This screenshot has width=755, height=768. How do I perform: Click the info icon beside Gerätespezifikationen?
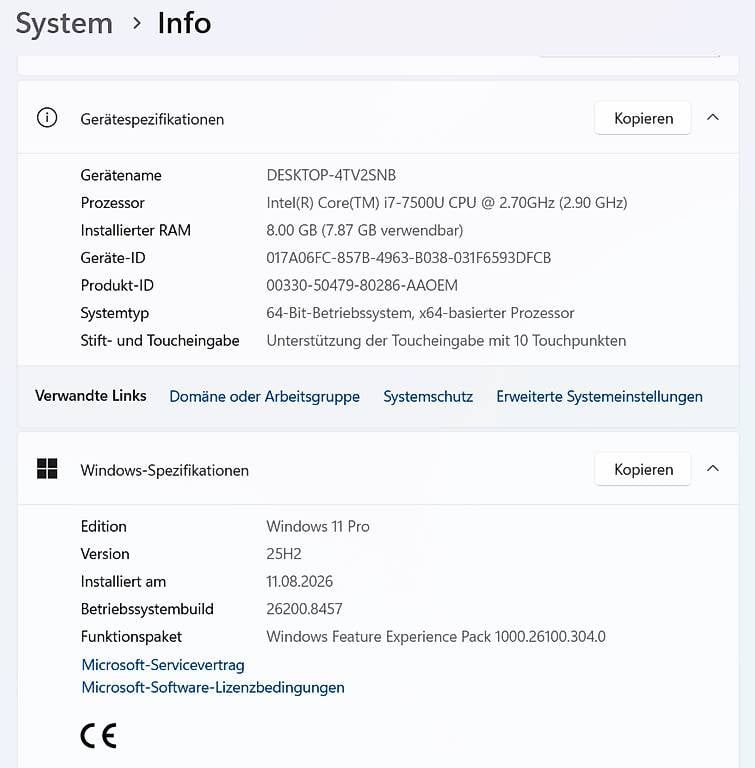tap(47, 118)
